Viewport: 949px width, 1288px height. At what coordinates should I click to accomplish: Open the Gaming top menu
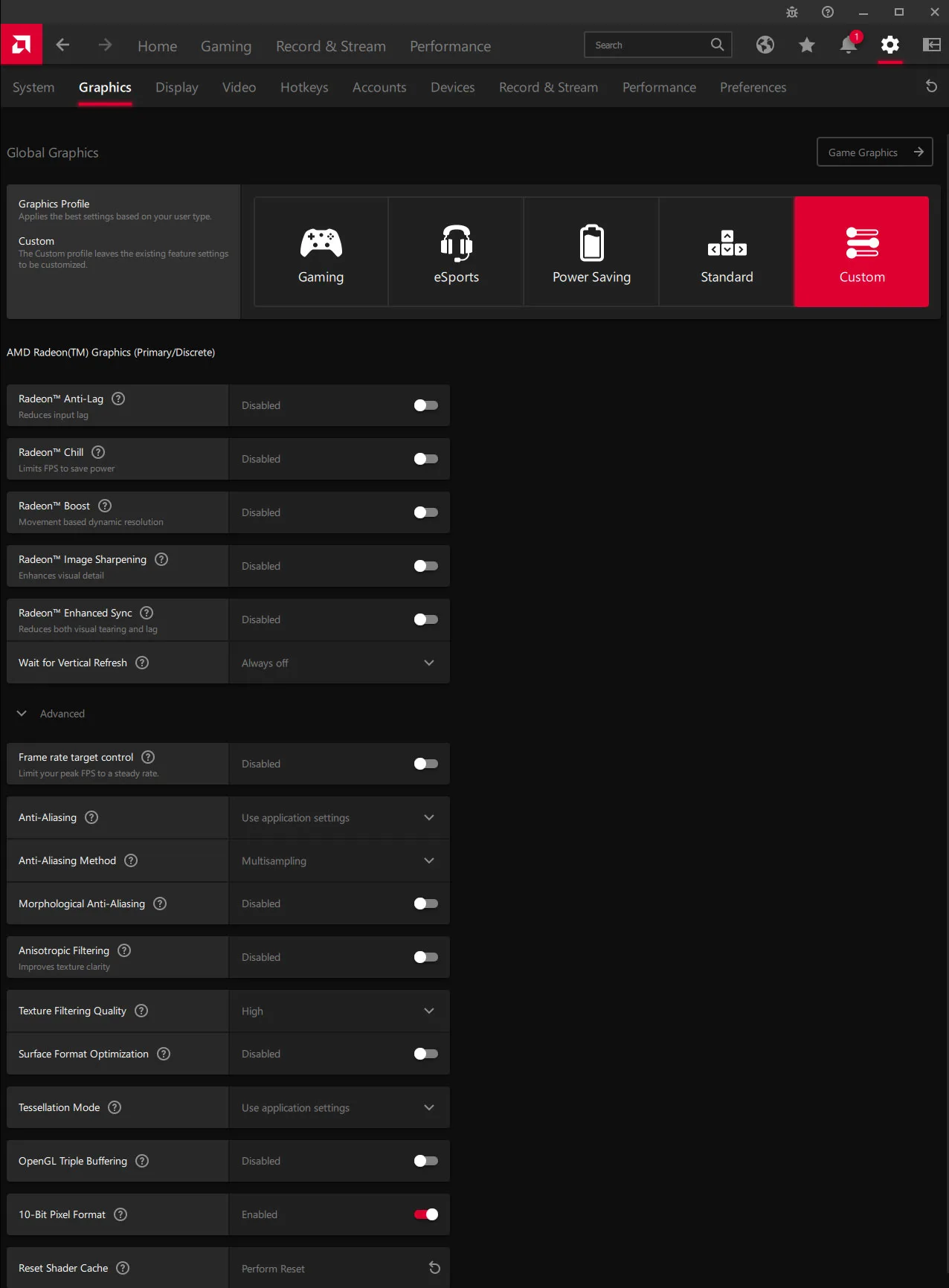point(226,46)
